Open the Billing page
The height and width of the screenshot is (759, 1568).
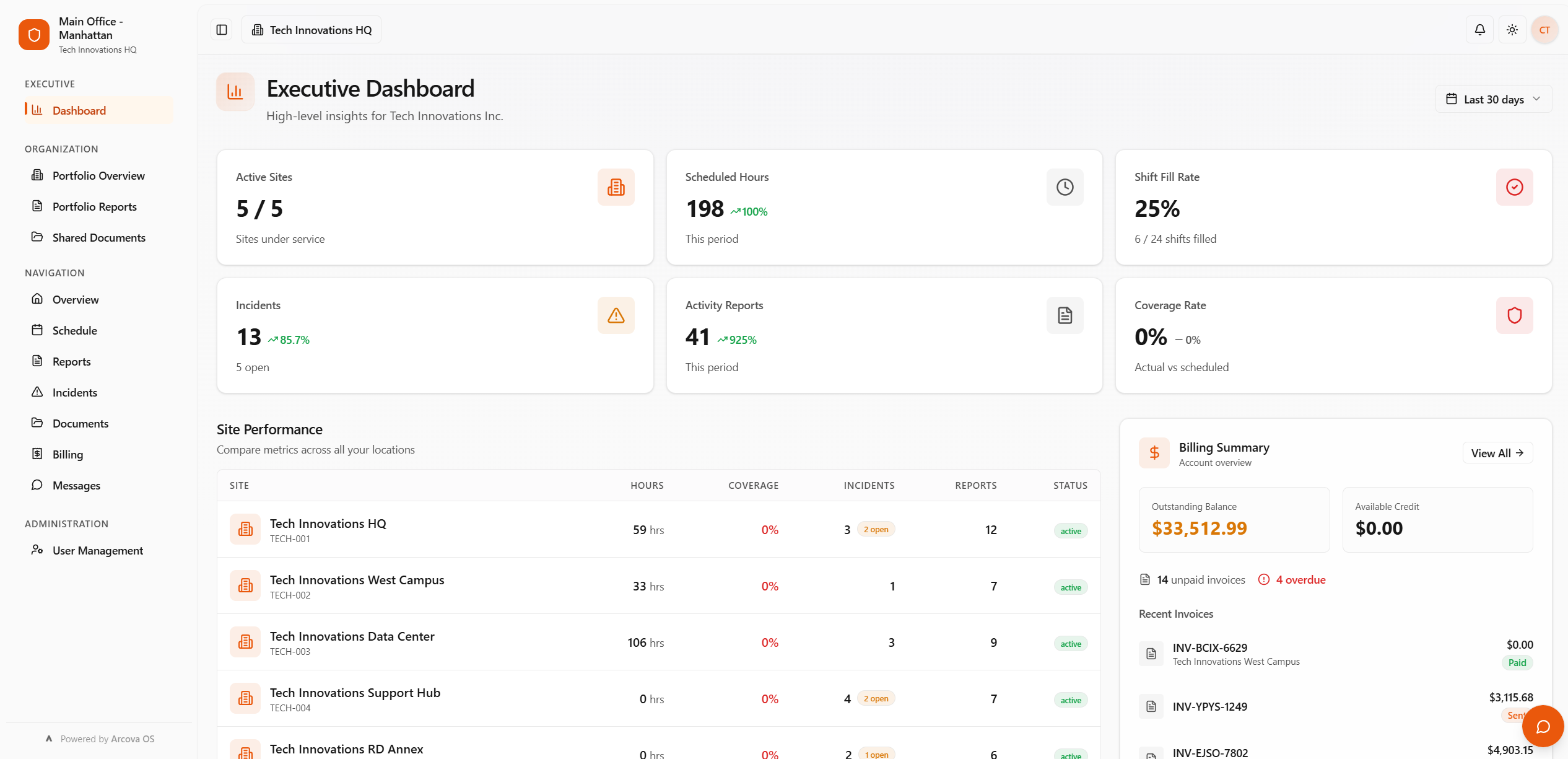[99, 454]
